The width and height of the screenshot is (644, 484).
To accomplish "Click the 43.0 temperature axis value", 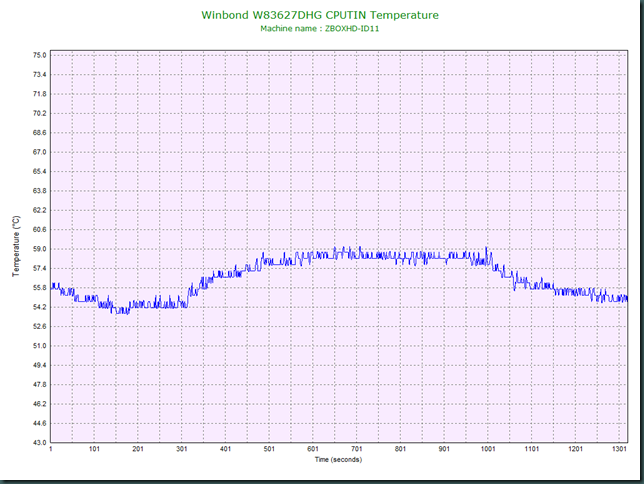I will tap(39, 443).
